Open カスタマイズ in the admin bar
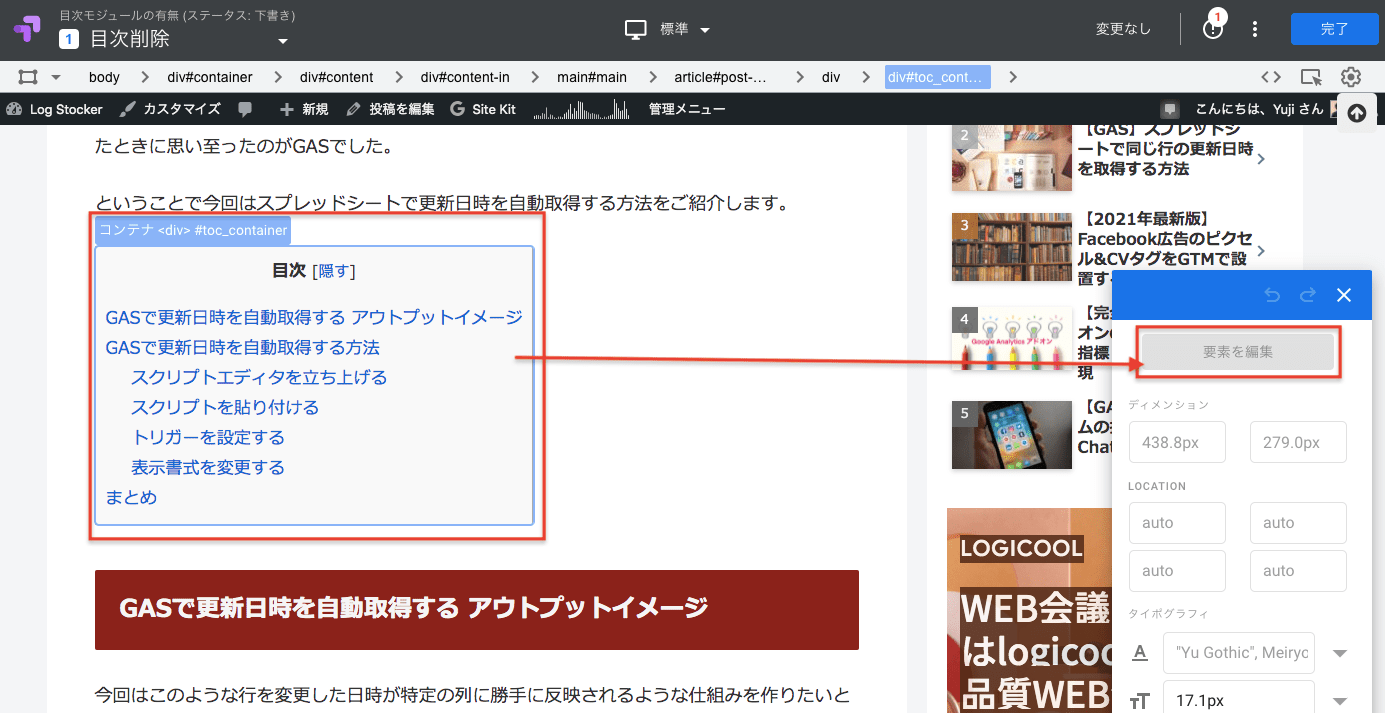 (x=170, y=109)
